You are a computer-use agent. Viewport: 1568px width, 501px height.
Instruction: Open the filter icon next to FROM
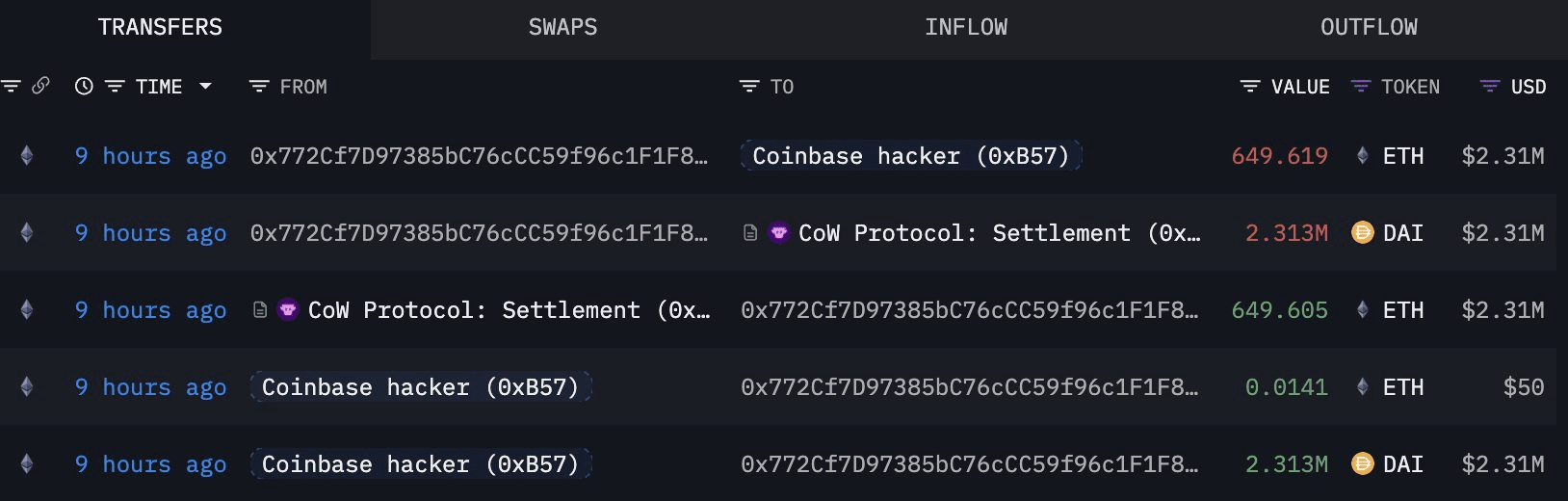tap(258, 87)
